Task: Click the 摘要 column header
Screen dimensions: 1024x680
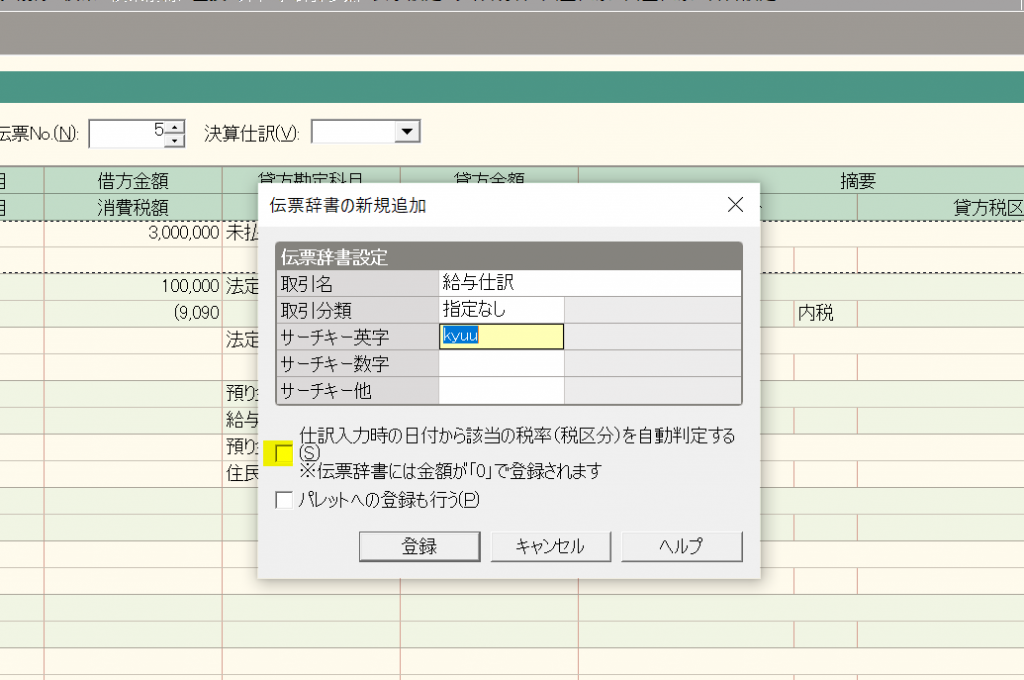Action: coord(857,180)
